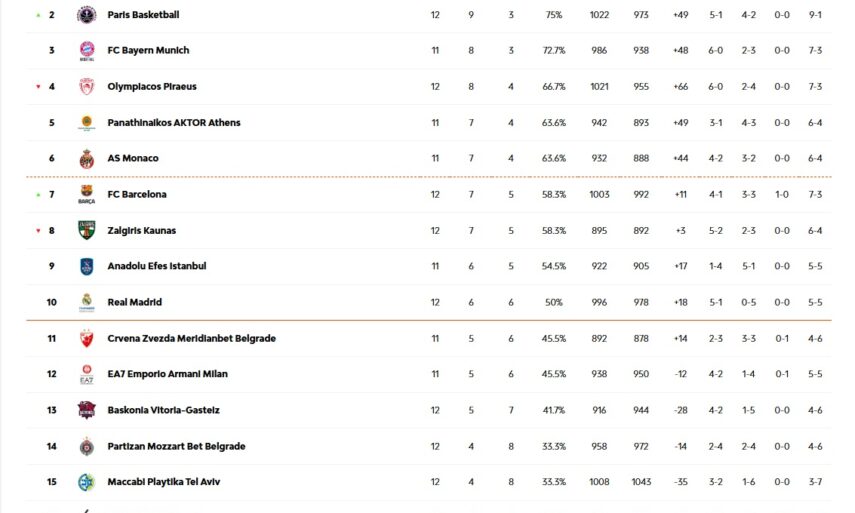Click the Panathinaikos AKTOR Athens logo
855x513 pixels.
point(86,123)
